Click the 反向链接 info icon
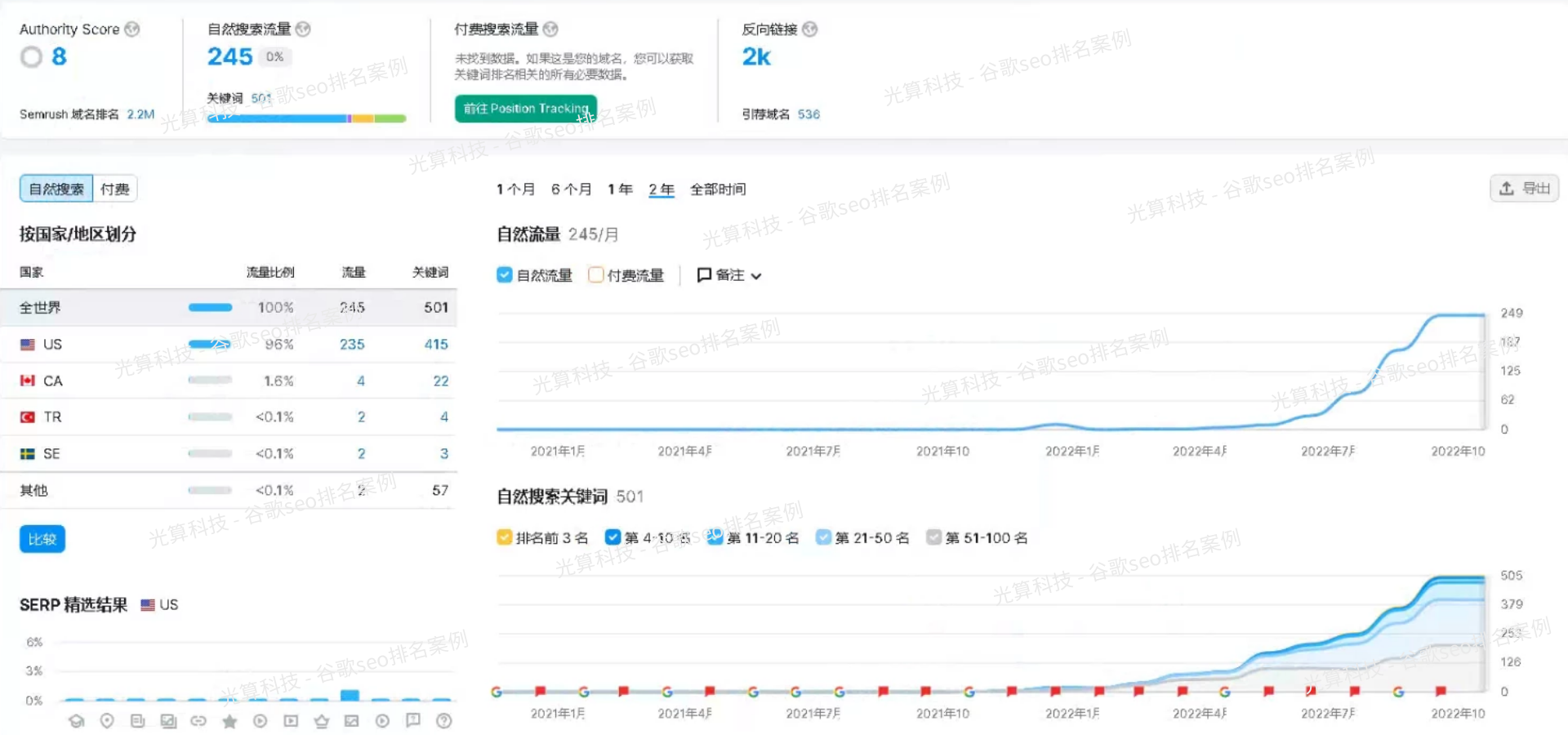 point(808,29)
